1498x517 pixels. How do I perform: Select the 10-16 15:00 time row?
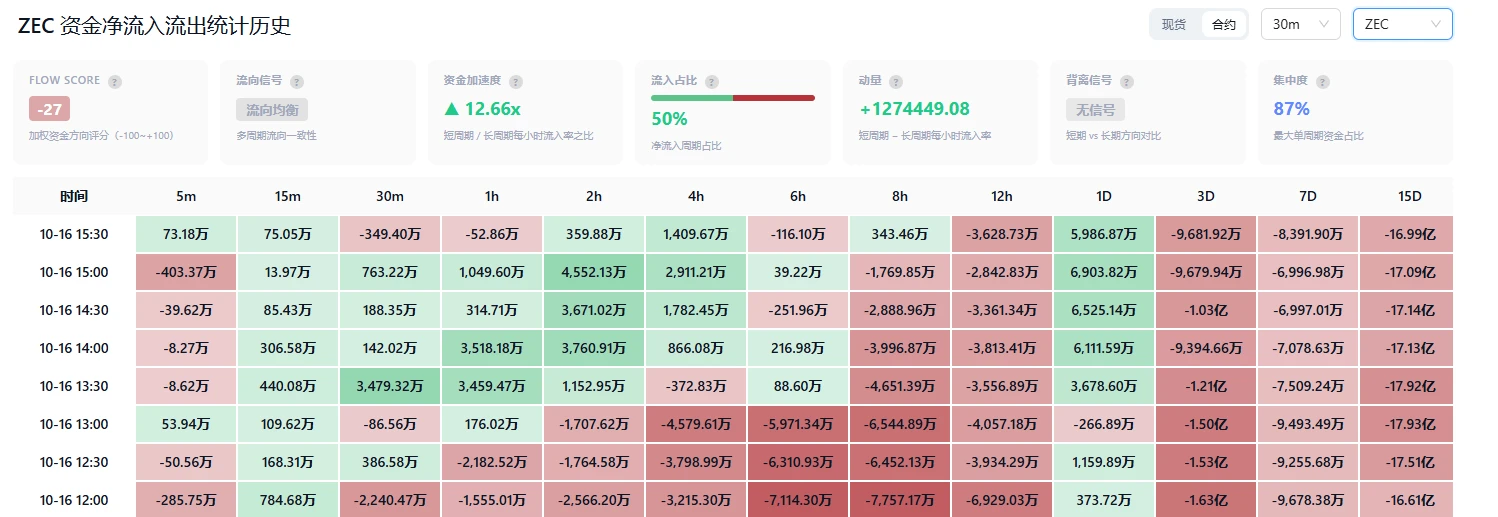[733, 272]
